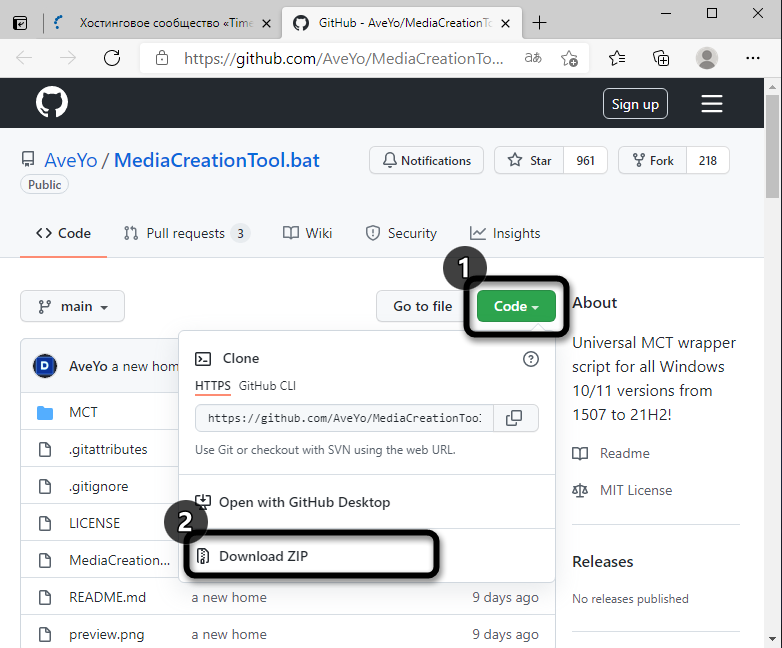Viewport: 782px width, 648px height.
Task: Open the .gitattributes file
Action: (x=108, y=449)
